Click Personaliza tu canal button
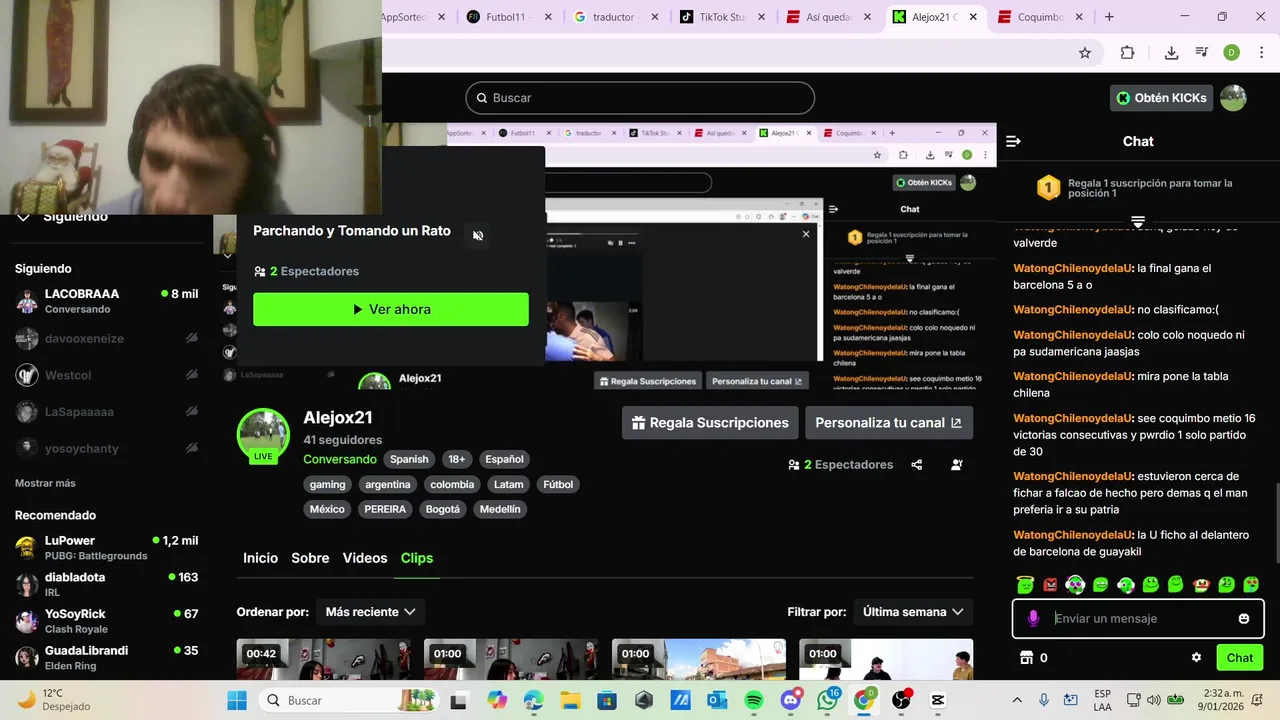The width and height of the screenshot is (1280, 720). pyautogui.click(x=889, y=423)
